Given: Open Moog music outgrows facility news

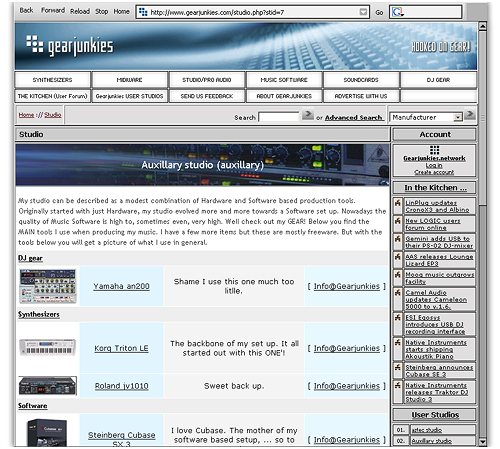Looking at the screenshot, I should 440,278.
